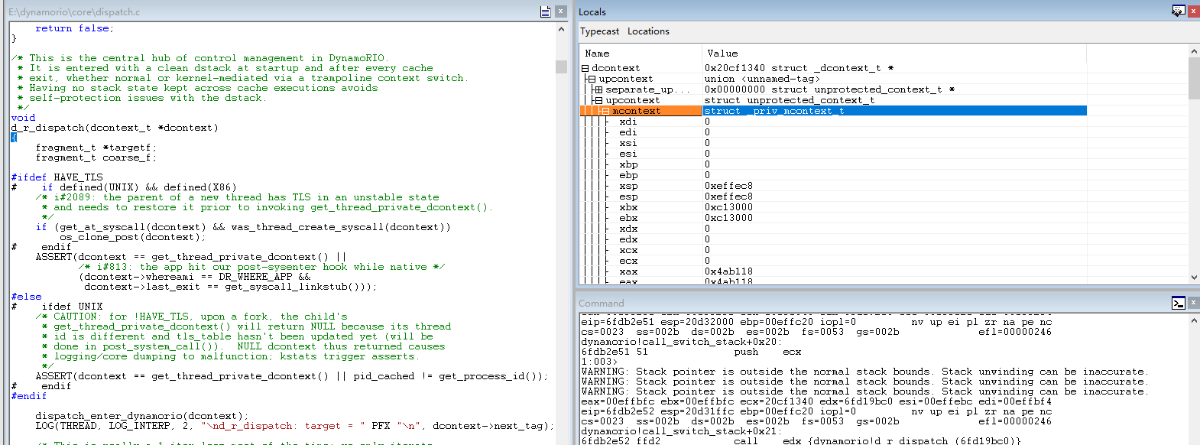Click the call edx d_r_dispatch disassembly line
Viewport: 1200px width, 445px height.
tap(800, 440)
